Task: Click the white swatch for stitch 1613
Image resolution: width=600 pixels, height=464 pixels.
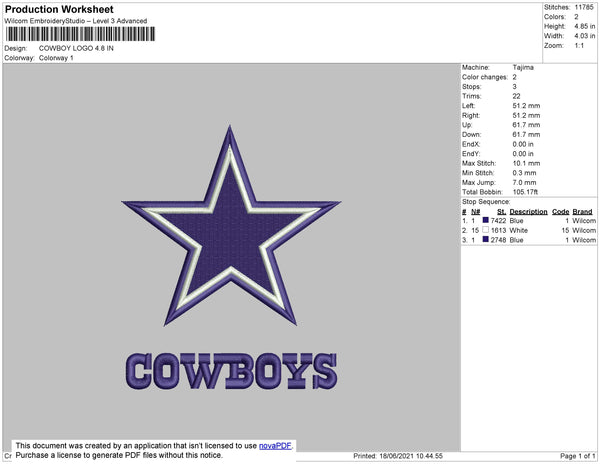Action: [486, 230]
